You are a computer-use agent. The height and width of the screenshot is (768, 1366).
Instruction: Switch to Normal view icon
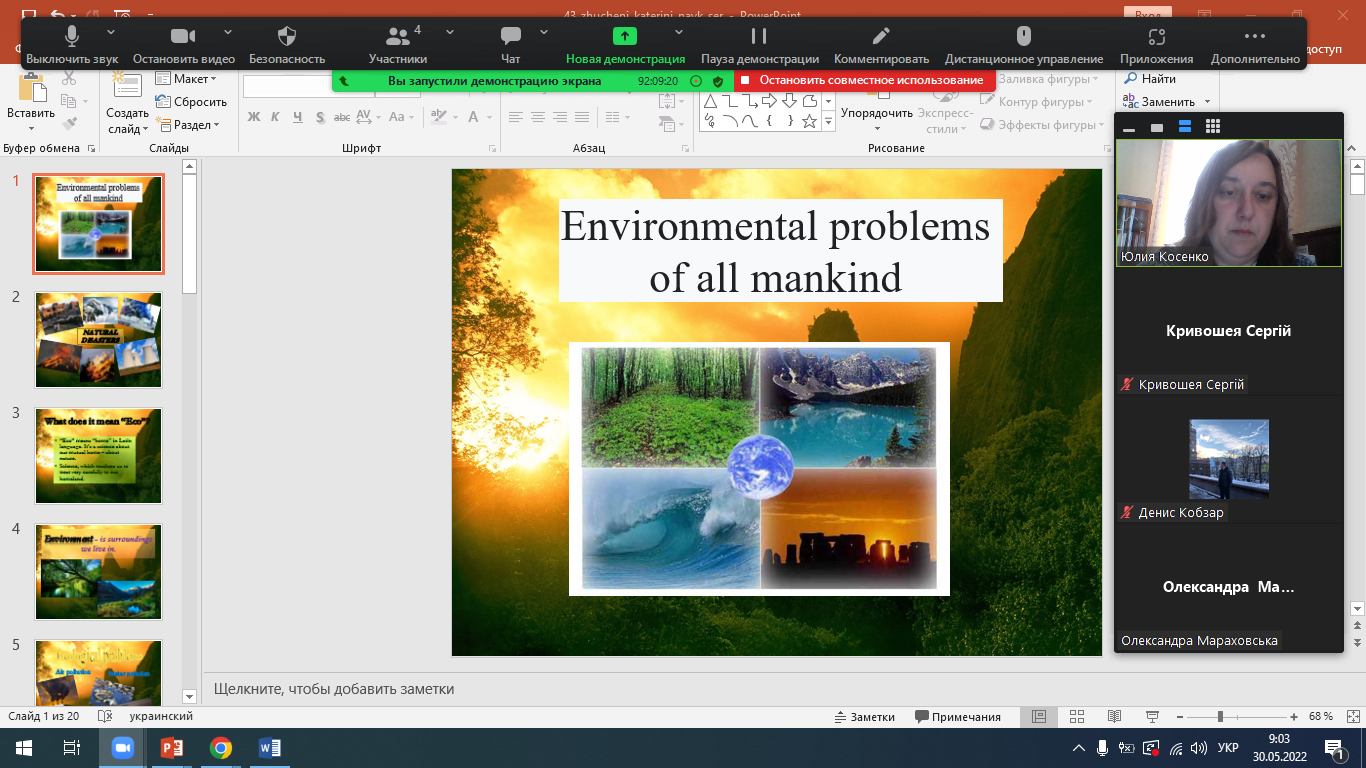coord(1039,717)
